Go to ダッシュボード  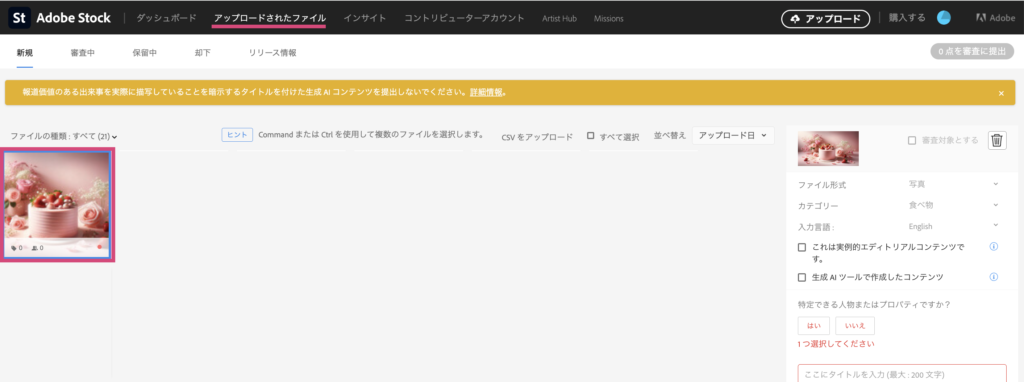click(166, 18)
